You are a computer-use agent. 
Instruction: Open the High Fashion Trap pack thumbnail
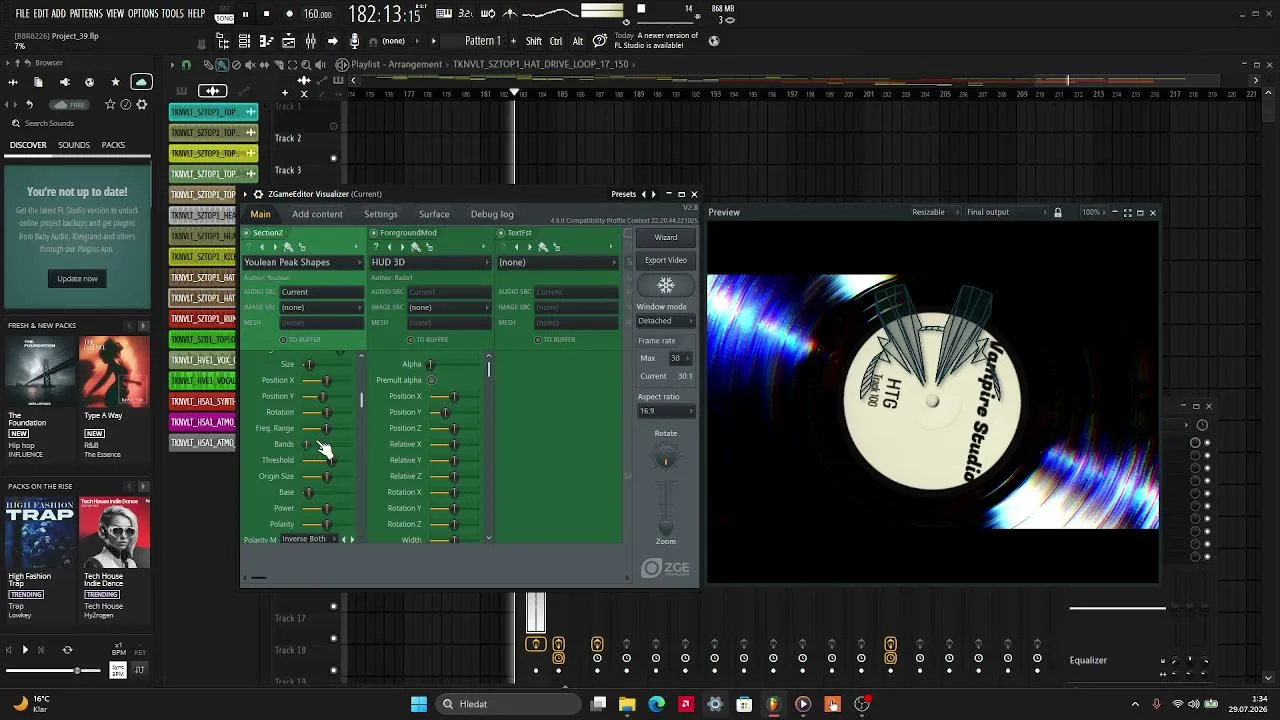click(40, 534)
